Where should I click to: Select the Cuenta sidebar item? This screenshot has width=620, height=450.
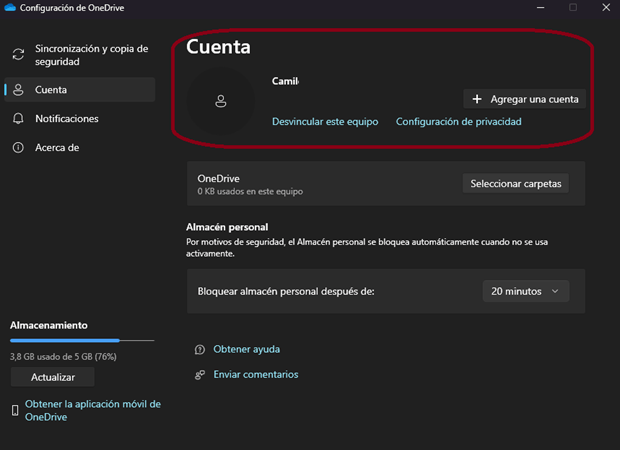(80, 90)
